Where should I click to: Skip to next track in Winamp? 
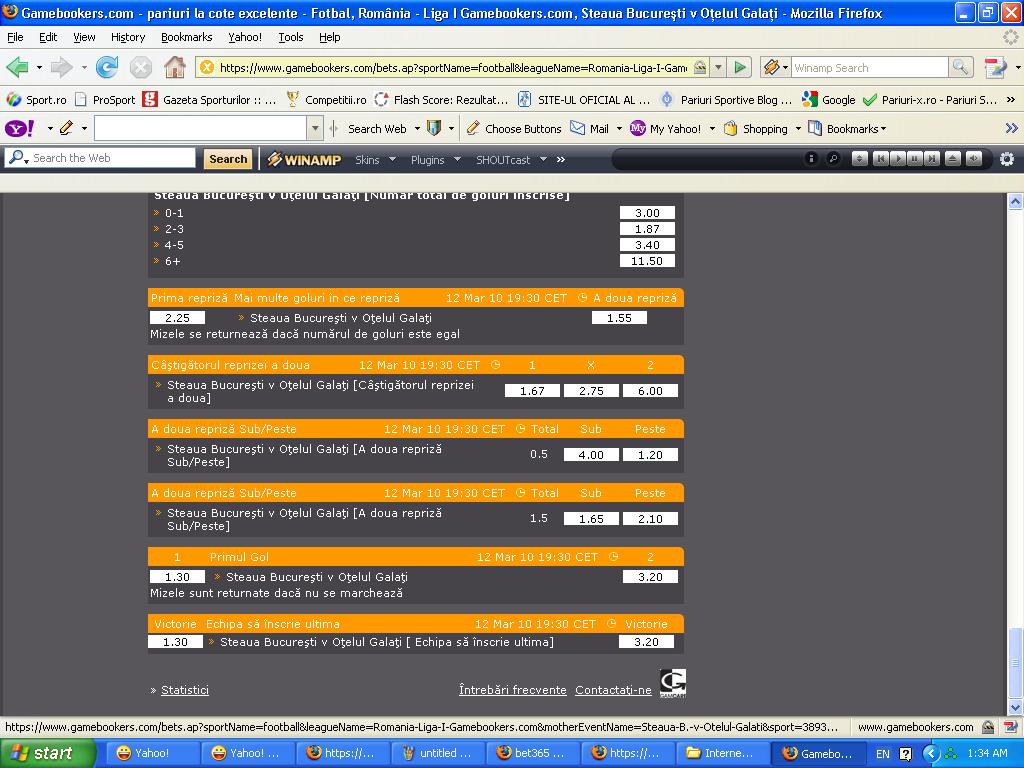tap(932, 159)
